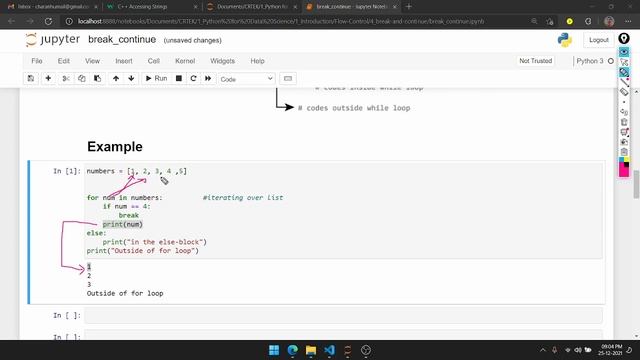Image resolution: width=640 pixels, height=360 pixels.
Task: Open the Edit menu
Action: point(64,61)
